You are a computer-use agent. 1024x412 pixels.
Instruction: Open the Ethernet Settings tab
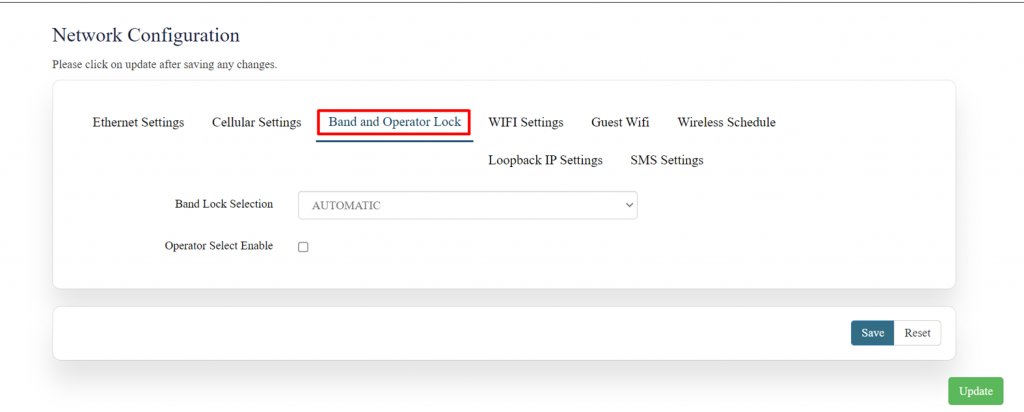click(x=138, y=122)
